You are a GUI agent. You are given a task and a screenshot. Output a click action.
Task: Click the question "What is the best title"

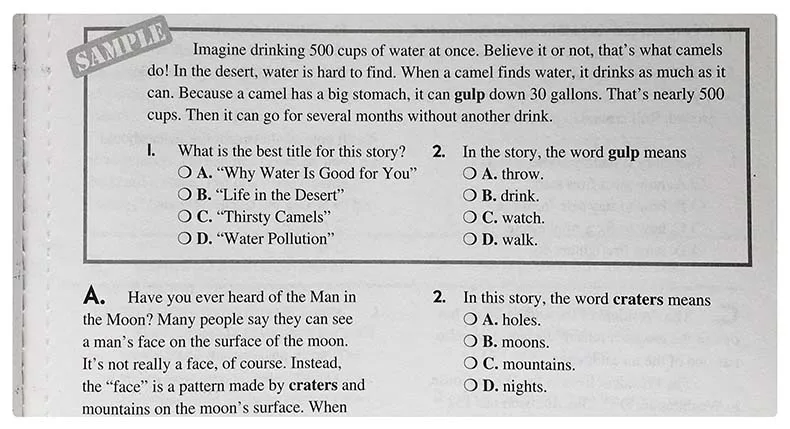(x=291, y=152)
